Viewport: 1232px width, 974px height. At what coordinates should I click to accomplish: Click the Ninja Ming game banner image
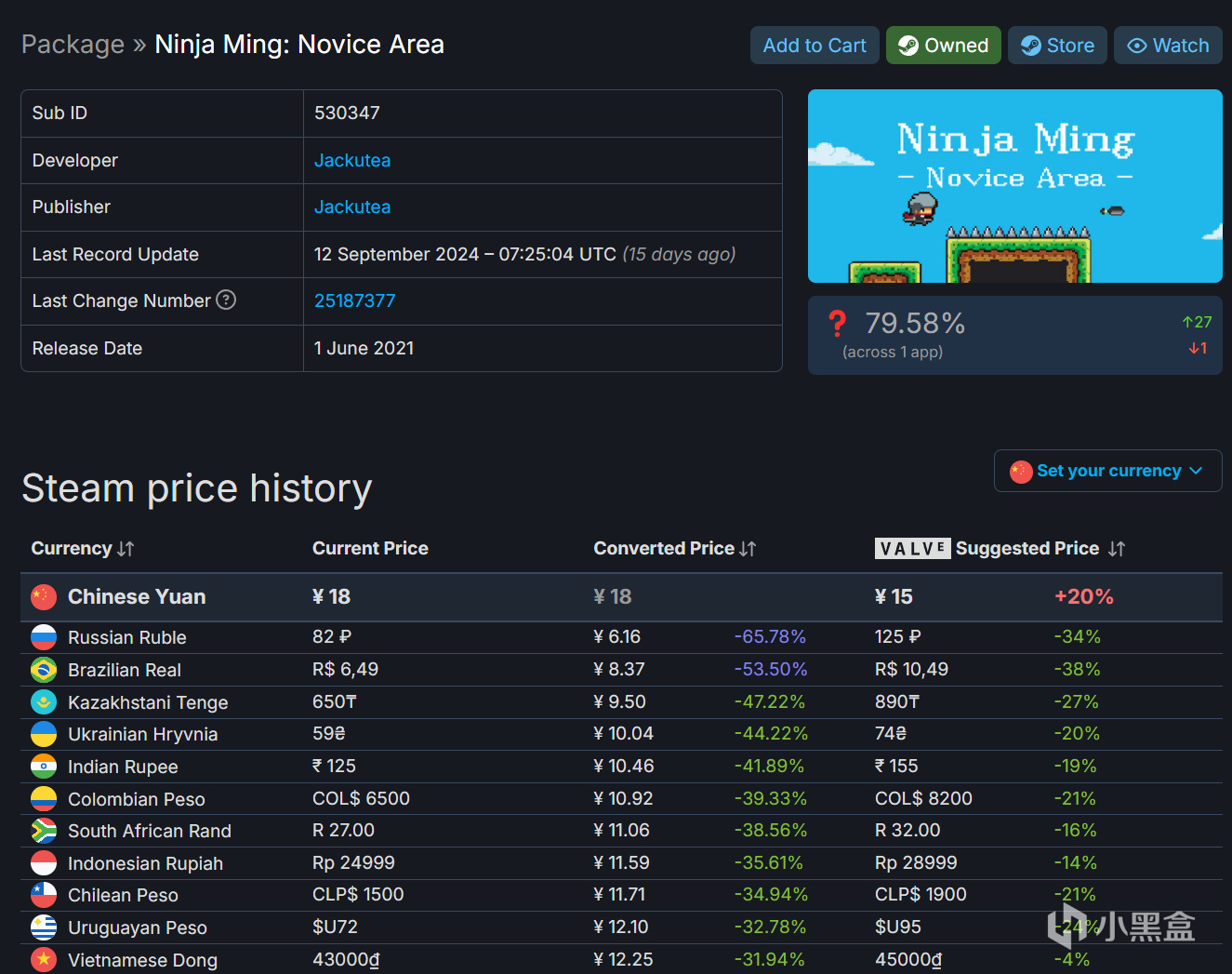[1014, 186]
